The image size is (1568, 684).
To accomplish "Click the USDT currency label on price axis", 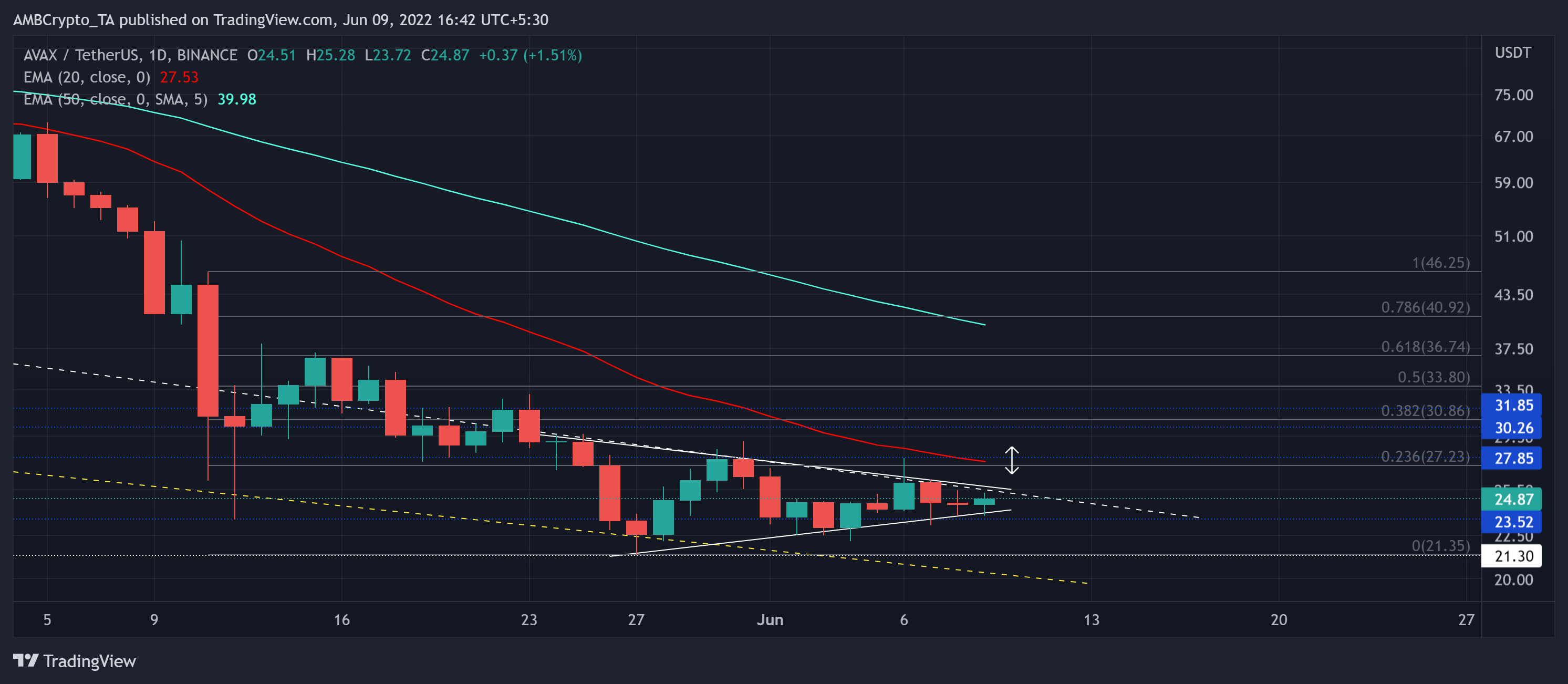I will click(x=1513, y=53).
